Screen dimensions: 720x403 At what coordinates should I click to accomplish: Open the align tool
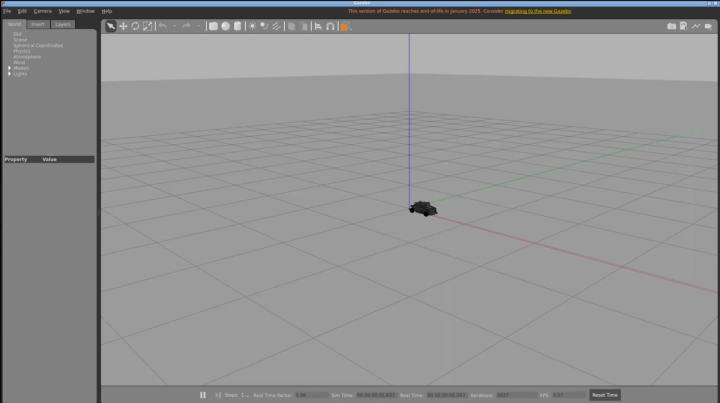[318, 26]
